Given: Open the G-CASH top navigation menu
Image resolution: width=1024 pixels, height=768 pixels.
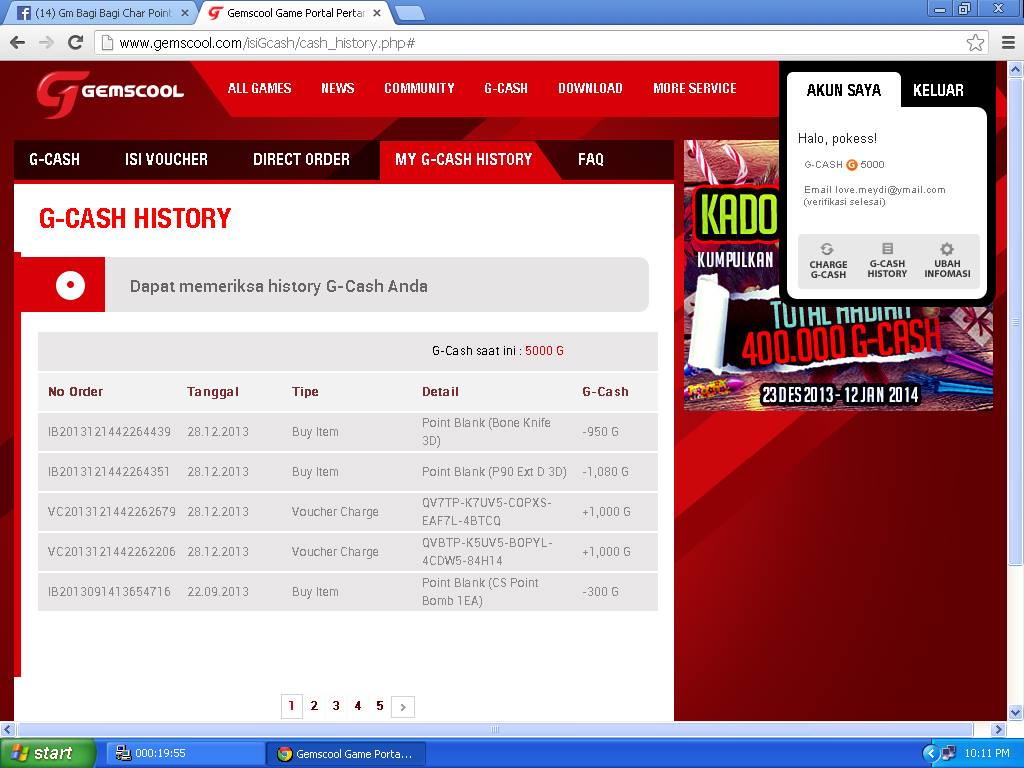Looking at the screenshot, I should (506, 88).
